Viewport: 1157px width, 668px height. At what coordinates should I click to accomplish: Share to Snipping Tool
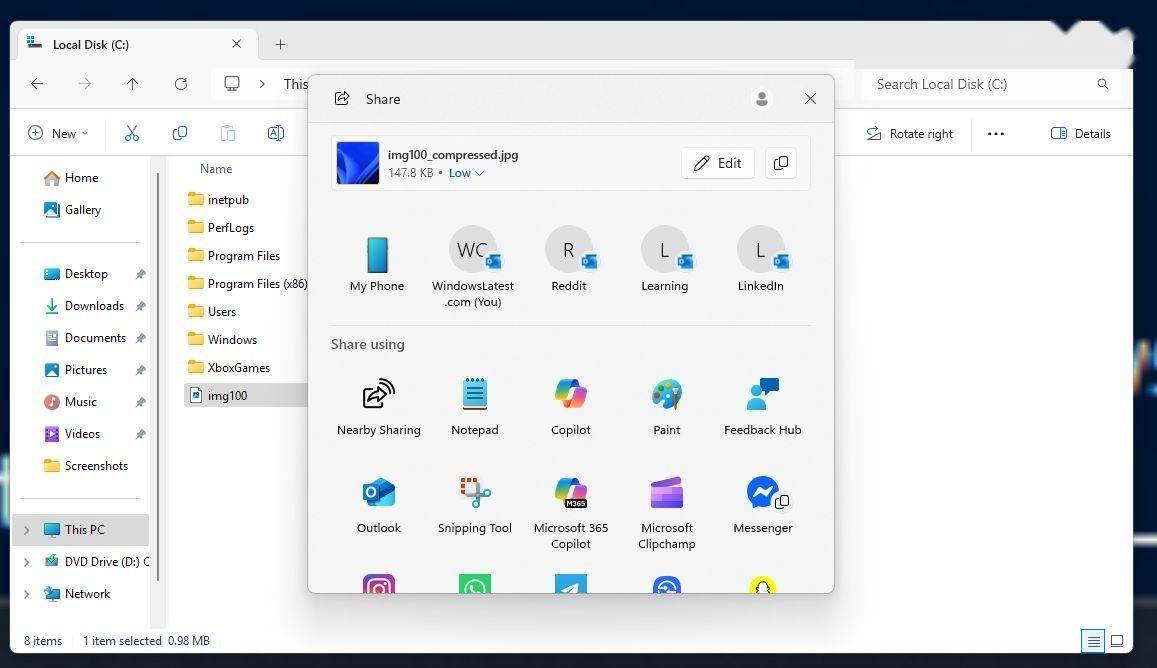click(474, 505)
